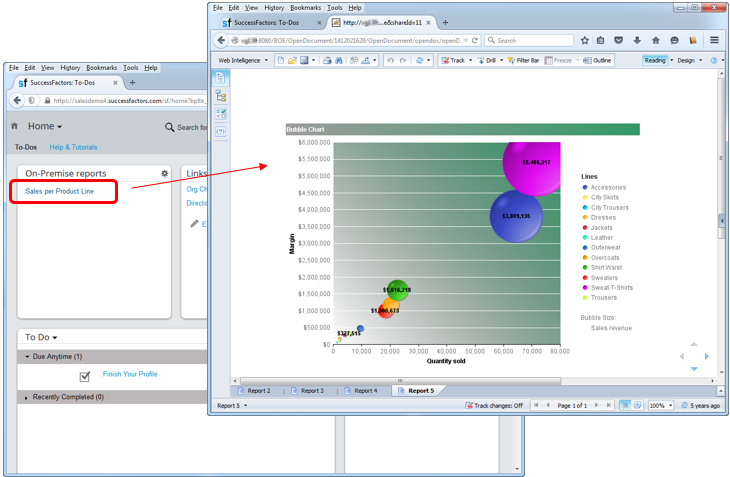Select the Report 5 tab
The height and width of the screenshot is (477, 730).
coord(416,391)
